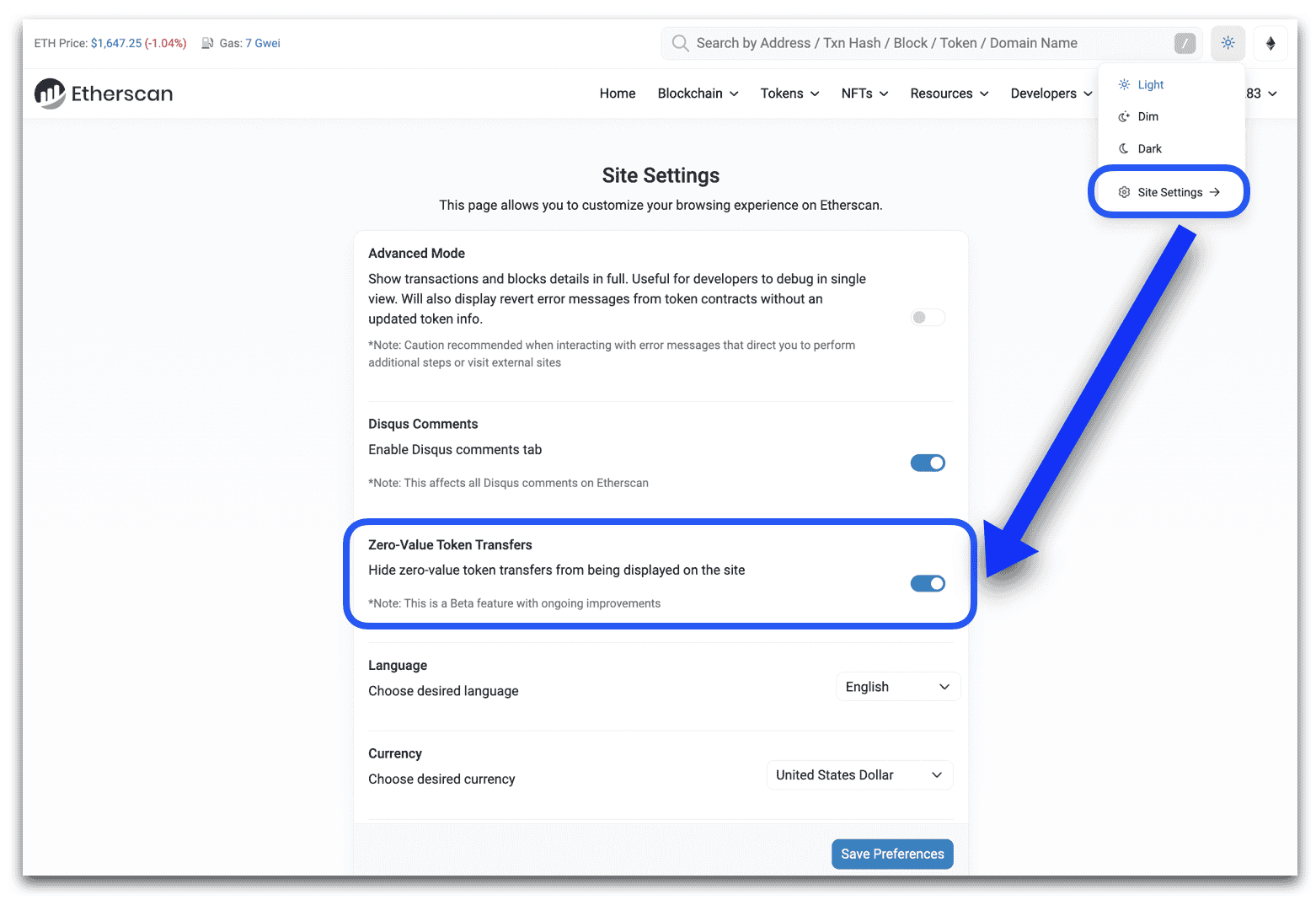Click the Dim theme icon
Viewport: 1316px width, 900px height.
(1124, 116)
